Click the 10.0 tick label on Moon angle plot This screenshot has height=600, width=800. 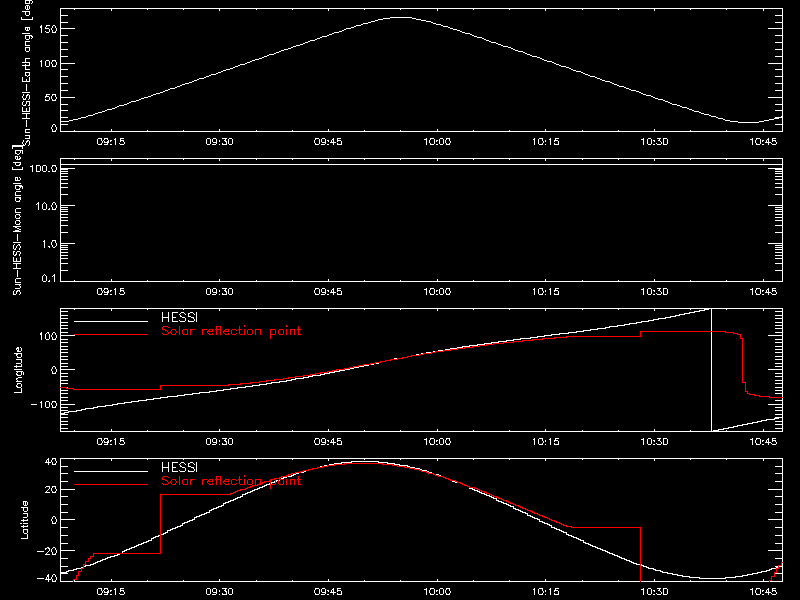pos(46,206)
